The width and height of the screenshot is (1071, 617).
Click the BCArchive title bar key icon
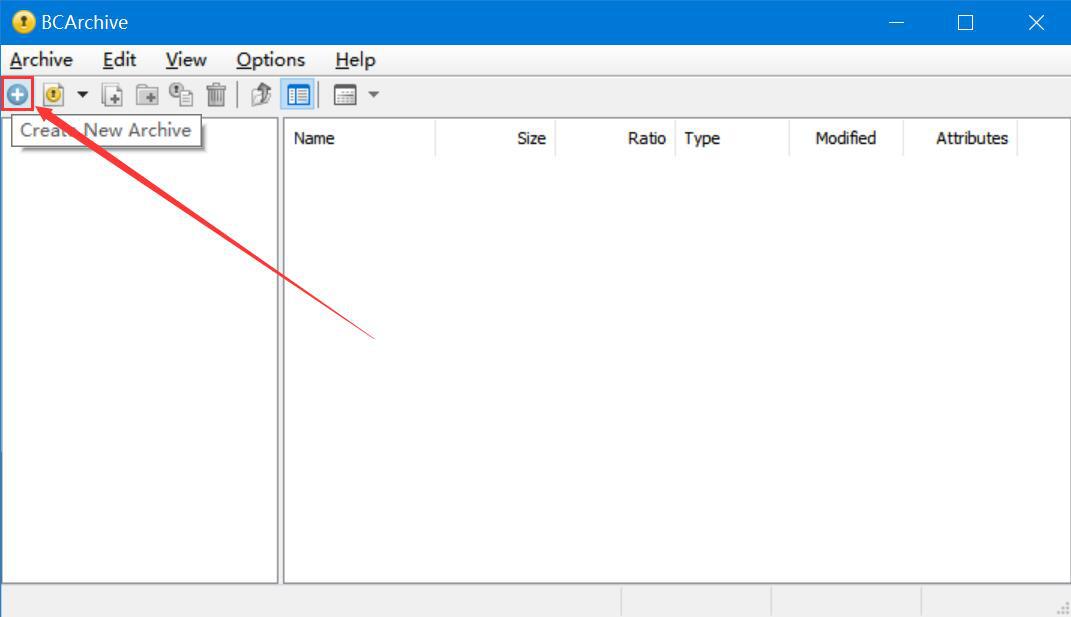click(x=23, y=22)
